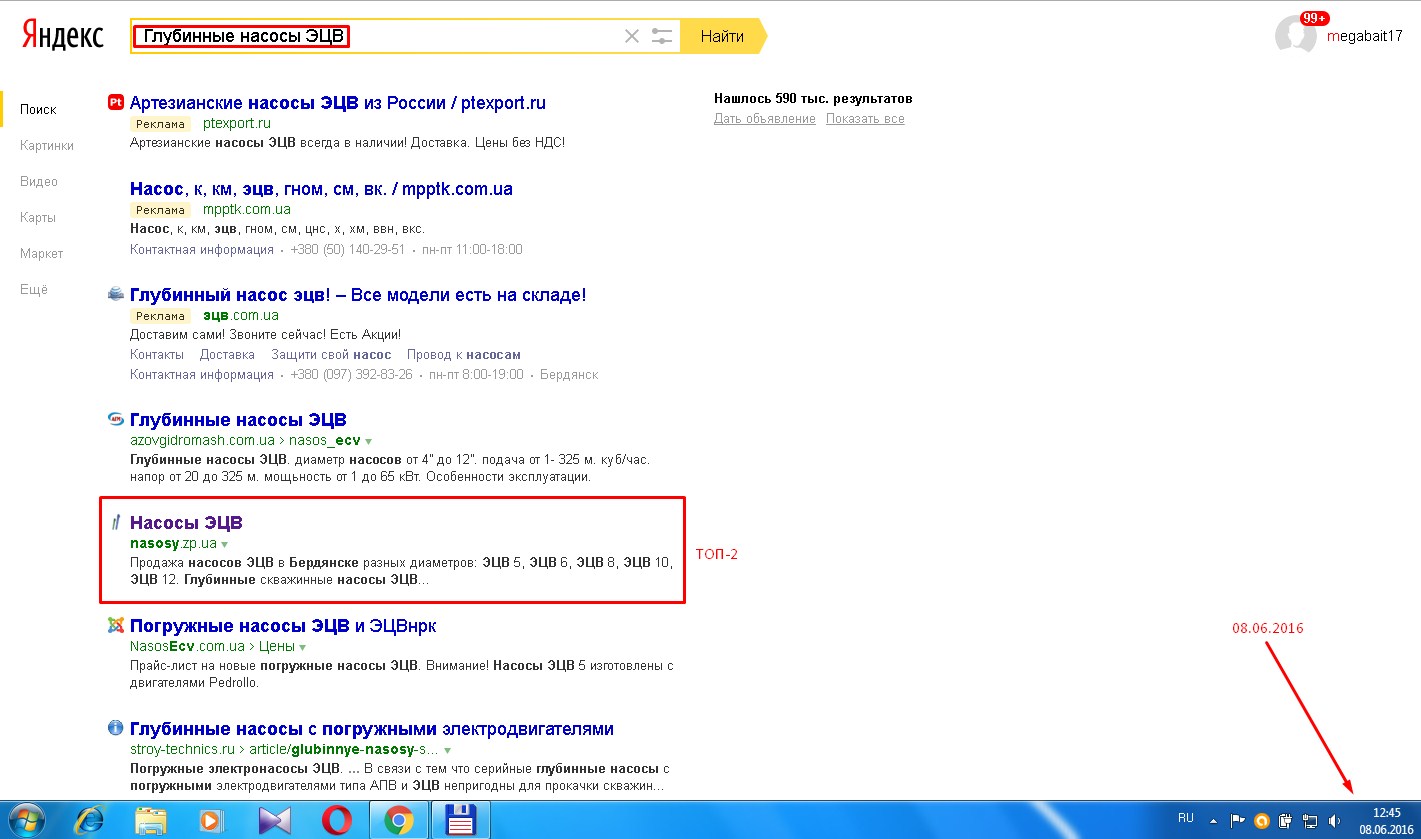Open Погружные насосы ЭЦВ и ЭЦВнрк result
The height and width of the screenshot is (839, 1421).
click(x=283, y=625)
